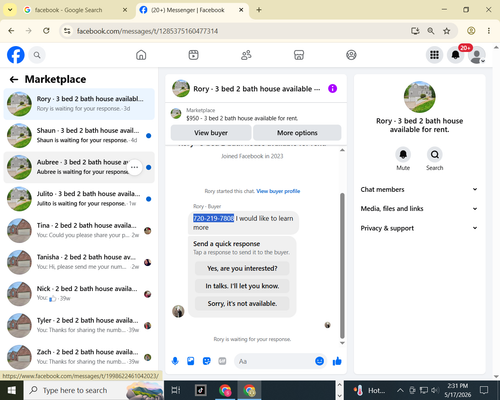Mute this conversation with the bell icon
500x400 pixels.
(403, 154)
